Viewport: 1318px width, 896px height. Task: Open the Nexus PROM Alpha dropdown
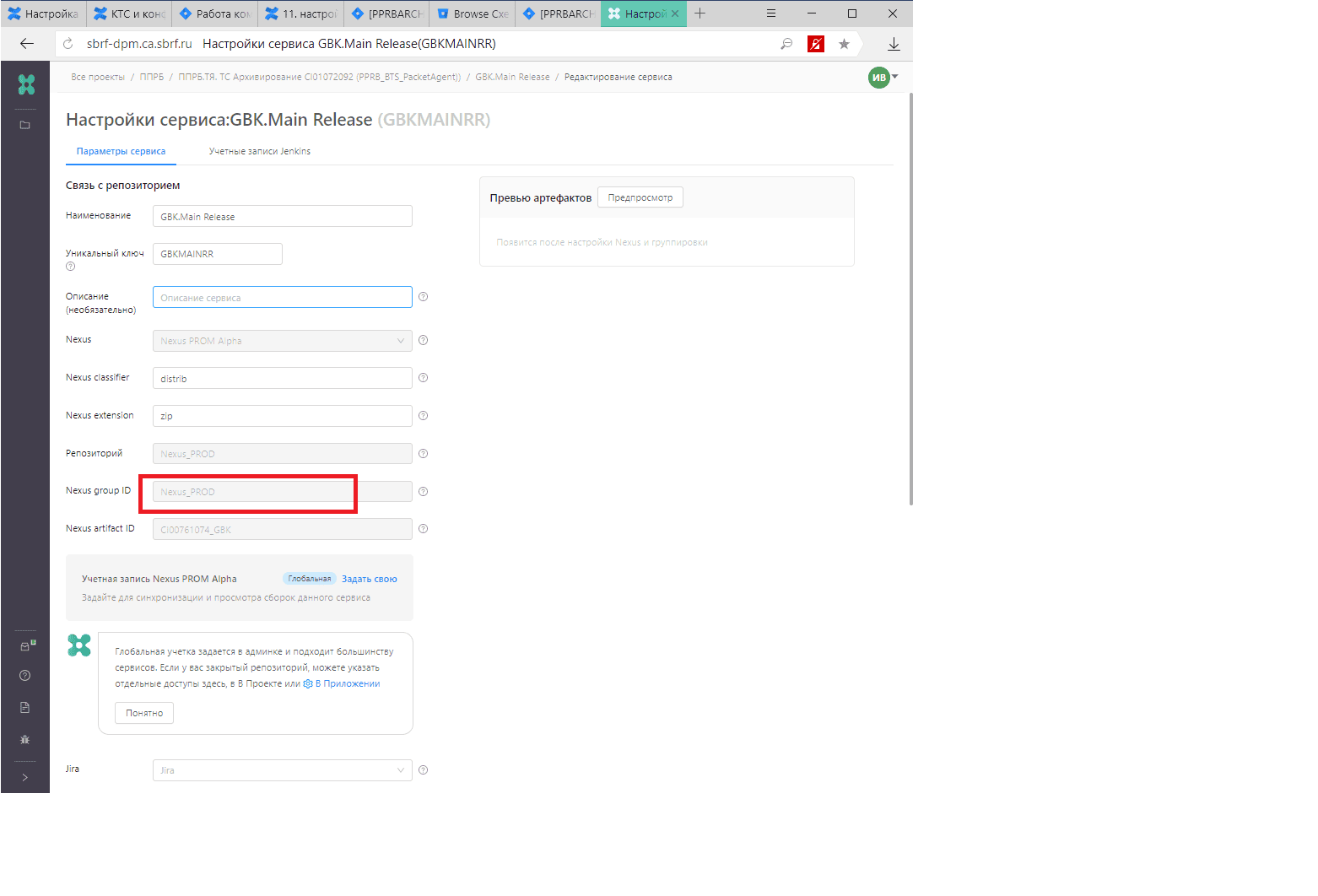click(282, 341)
